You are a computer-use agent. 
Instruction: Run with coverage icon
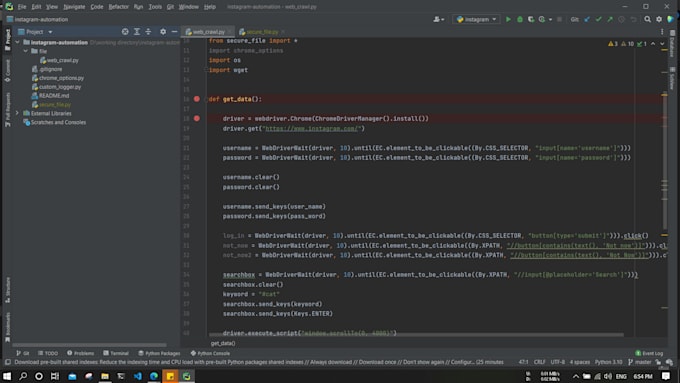click(530, 19)
